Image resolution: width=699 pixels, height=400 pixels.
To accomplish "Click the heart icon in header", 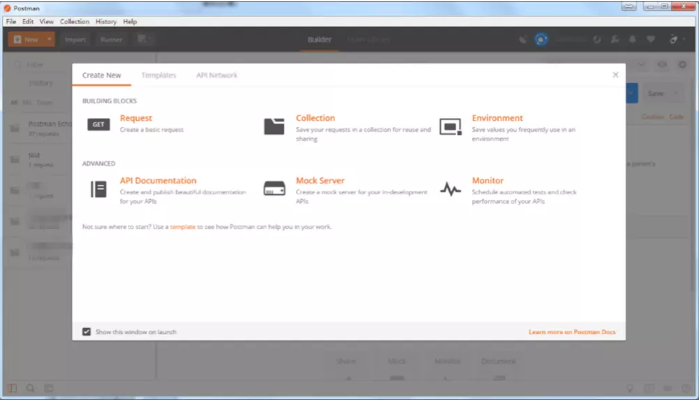I will click(651, 39).
